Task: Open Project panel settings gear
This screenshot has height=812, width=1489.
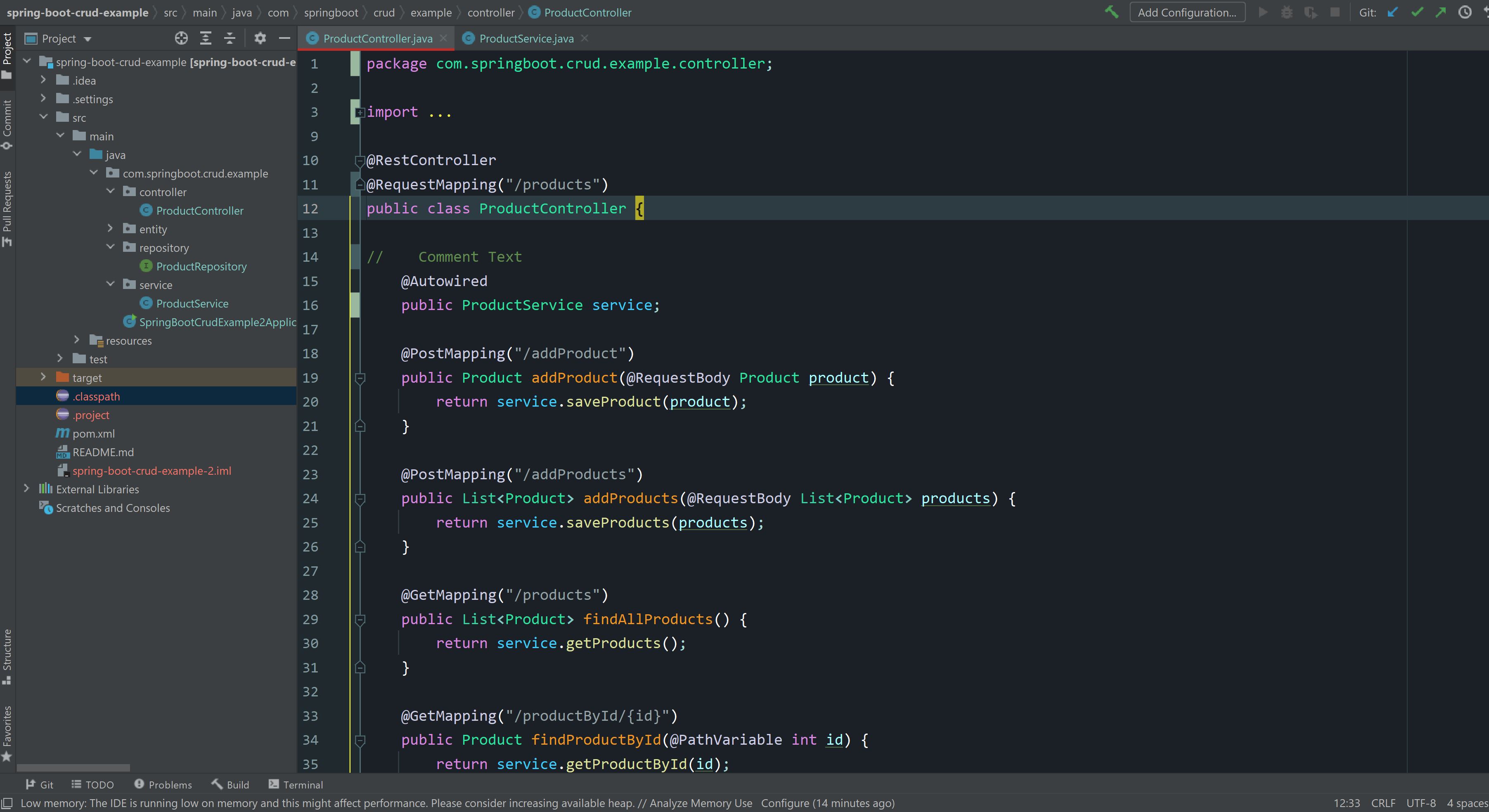Action: [260, 38]
